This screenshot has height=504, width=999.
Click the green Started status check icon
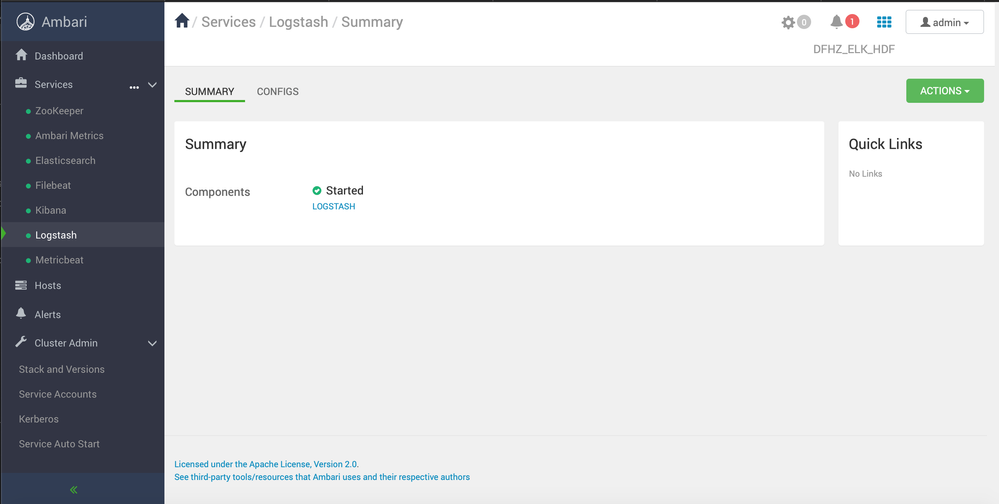317,191
